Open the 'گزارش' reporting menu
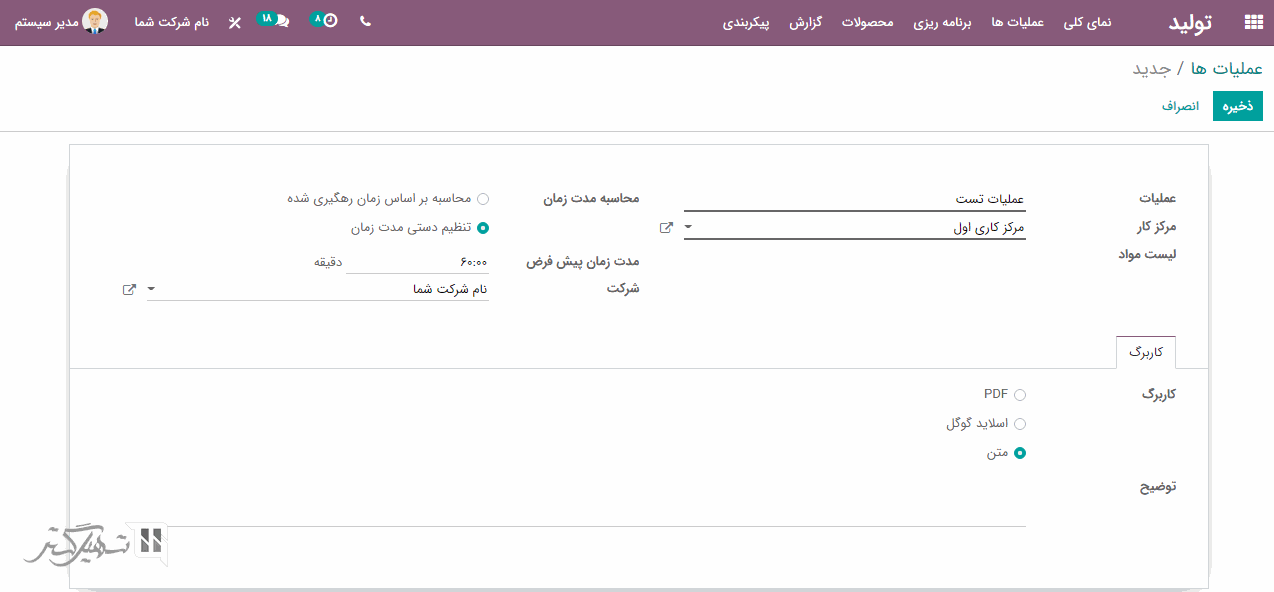The width and height of the screenshot is (1274, 592). click(x=805, y=22)
